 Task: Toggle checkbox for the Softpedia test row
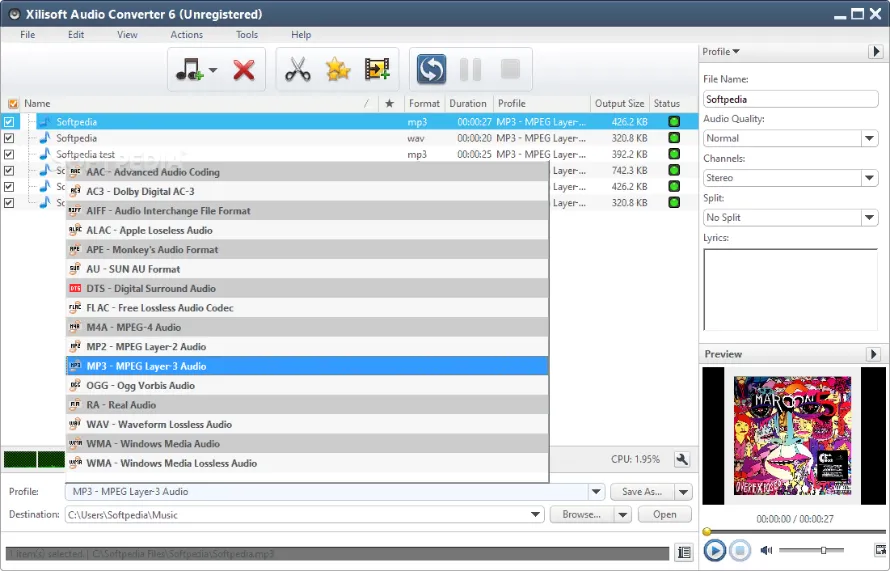(9, 154)
